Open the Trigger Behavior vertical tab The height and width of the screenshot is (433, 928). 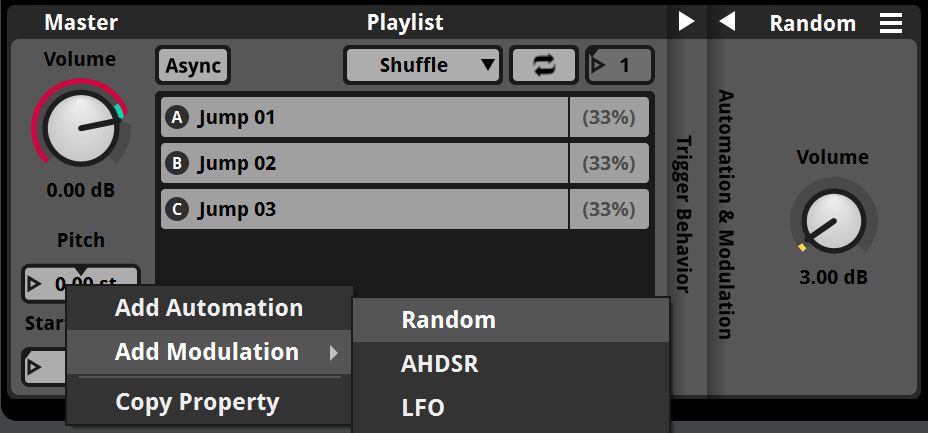(x=683, y=214)
